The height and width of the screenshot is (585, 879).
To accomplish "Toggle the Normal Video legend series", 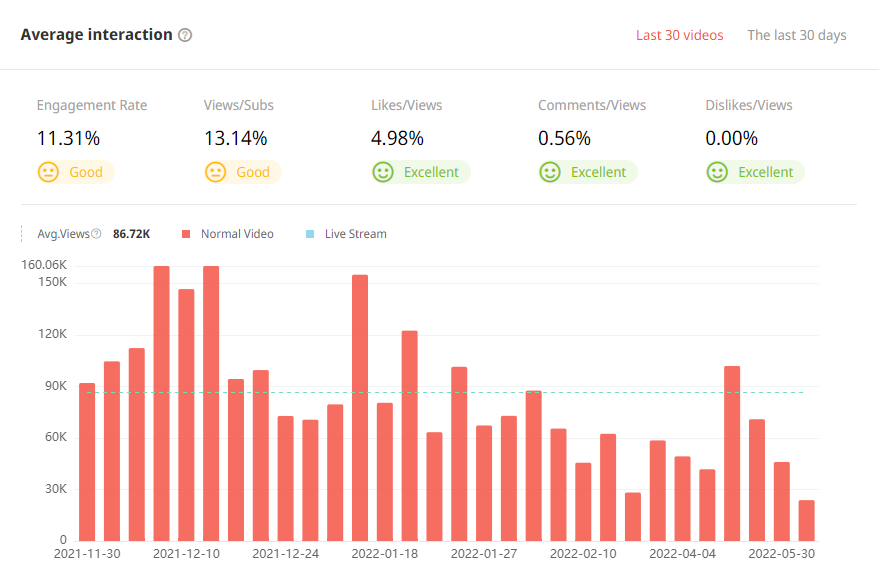I will (236, 234).
